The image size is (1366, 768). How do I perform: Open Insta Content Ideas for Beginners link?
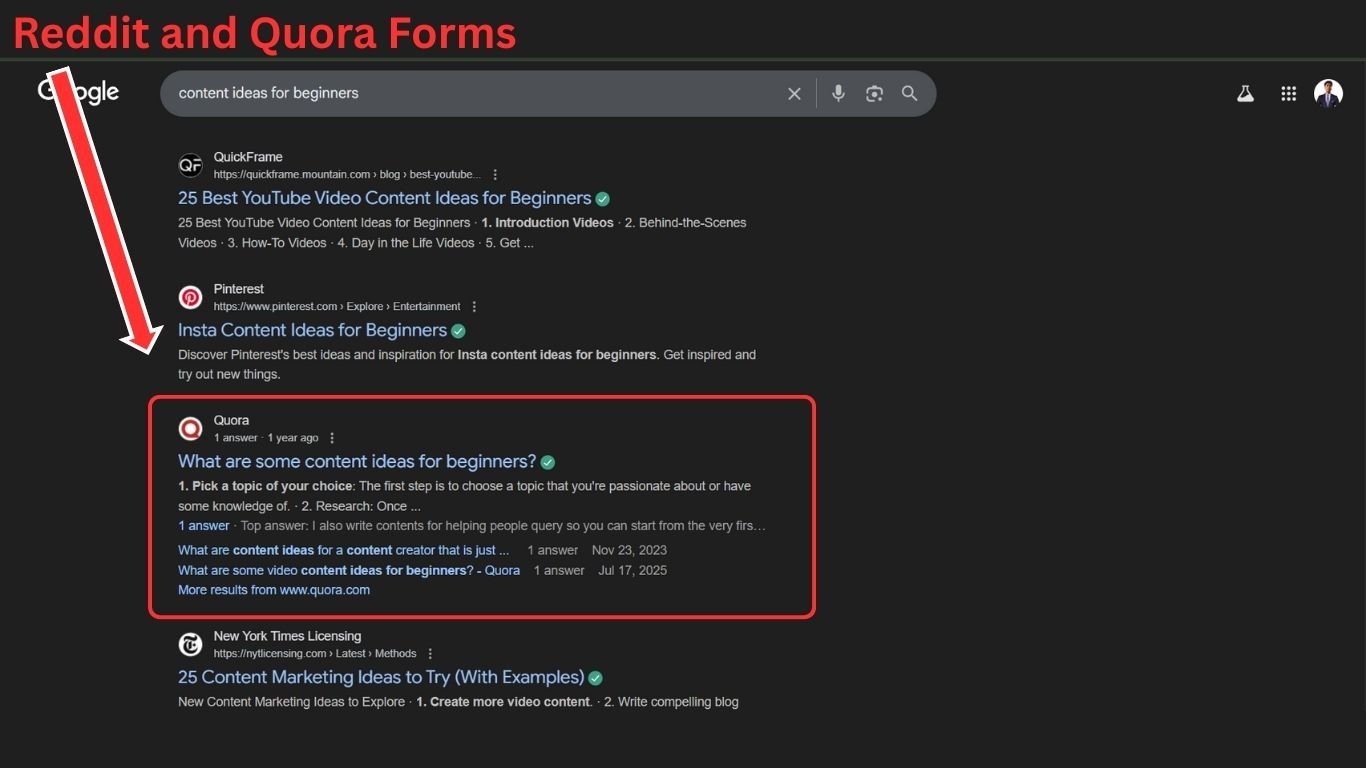click(312, 330)
